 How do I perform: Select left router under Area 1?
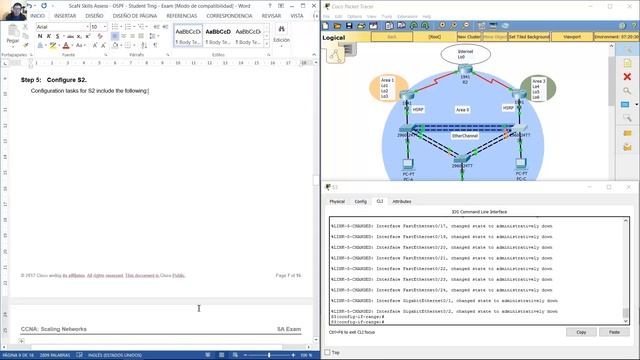pyautogui.click(x=407, y=96)
